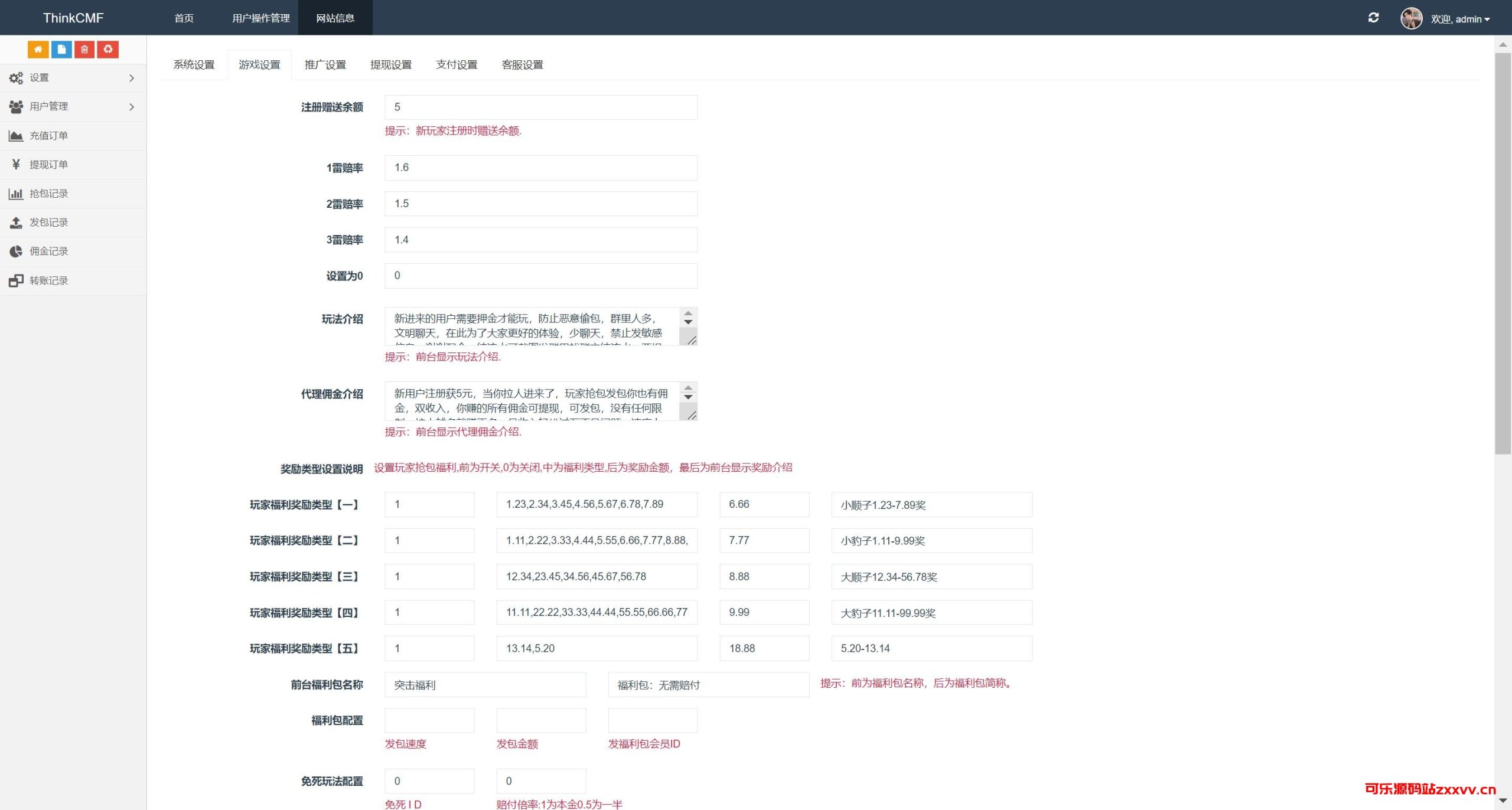This screenshot has height=810, width=1512.
Task: Open 用户操作管理 in top navigation
Action: 260,18
